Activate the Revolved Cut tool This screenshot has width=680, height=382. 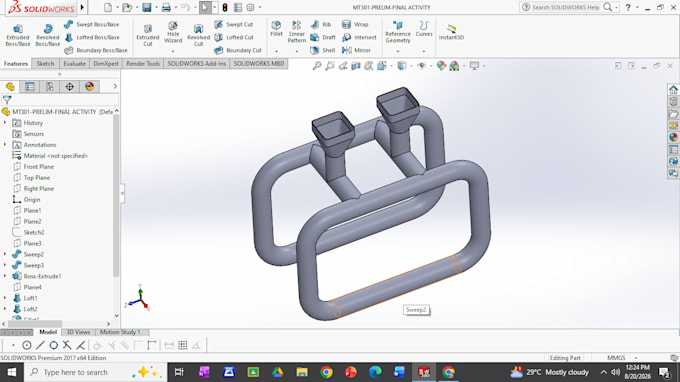click(x=198, y=35)
